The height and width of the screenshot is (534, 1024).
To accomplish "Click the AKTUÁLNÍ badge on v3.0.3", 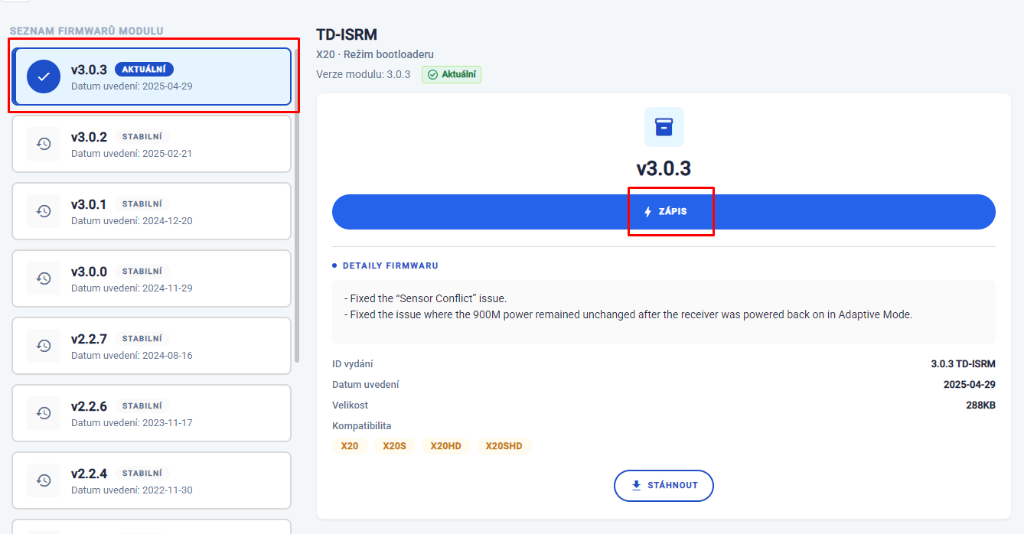I will coord(144,69).
